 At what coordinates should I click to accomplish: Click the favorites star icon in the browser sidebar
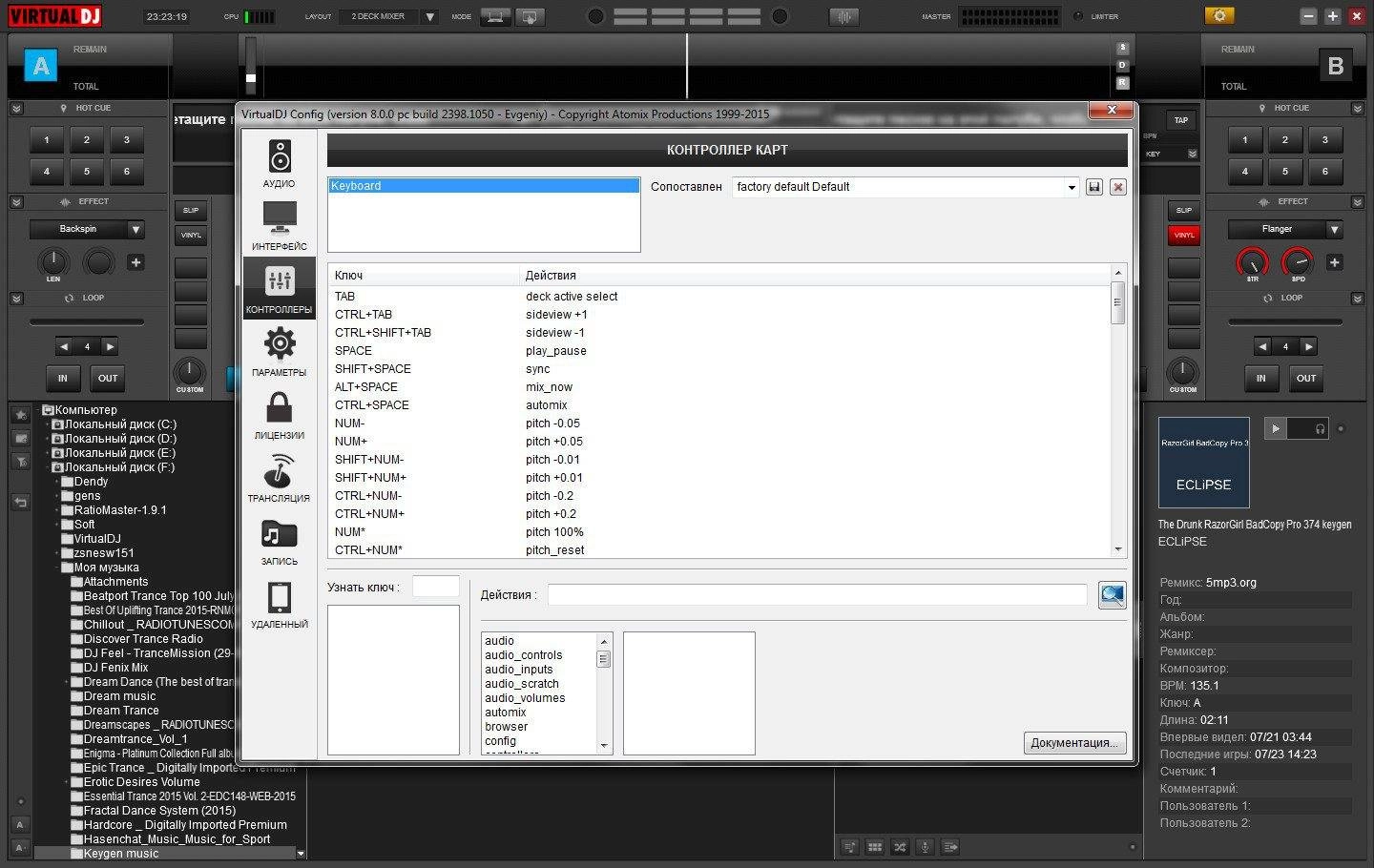[21, 415]
